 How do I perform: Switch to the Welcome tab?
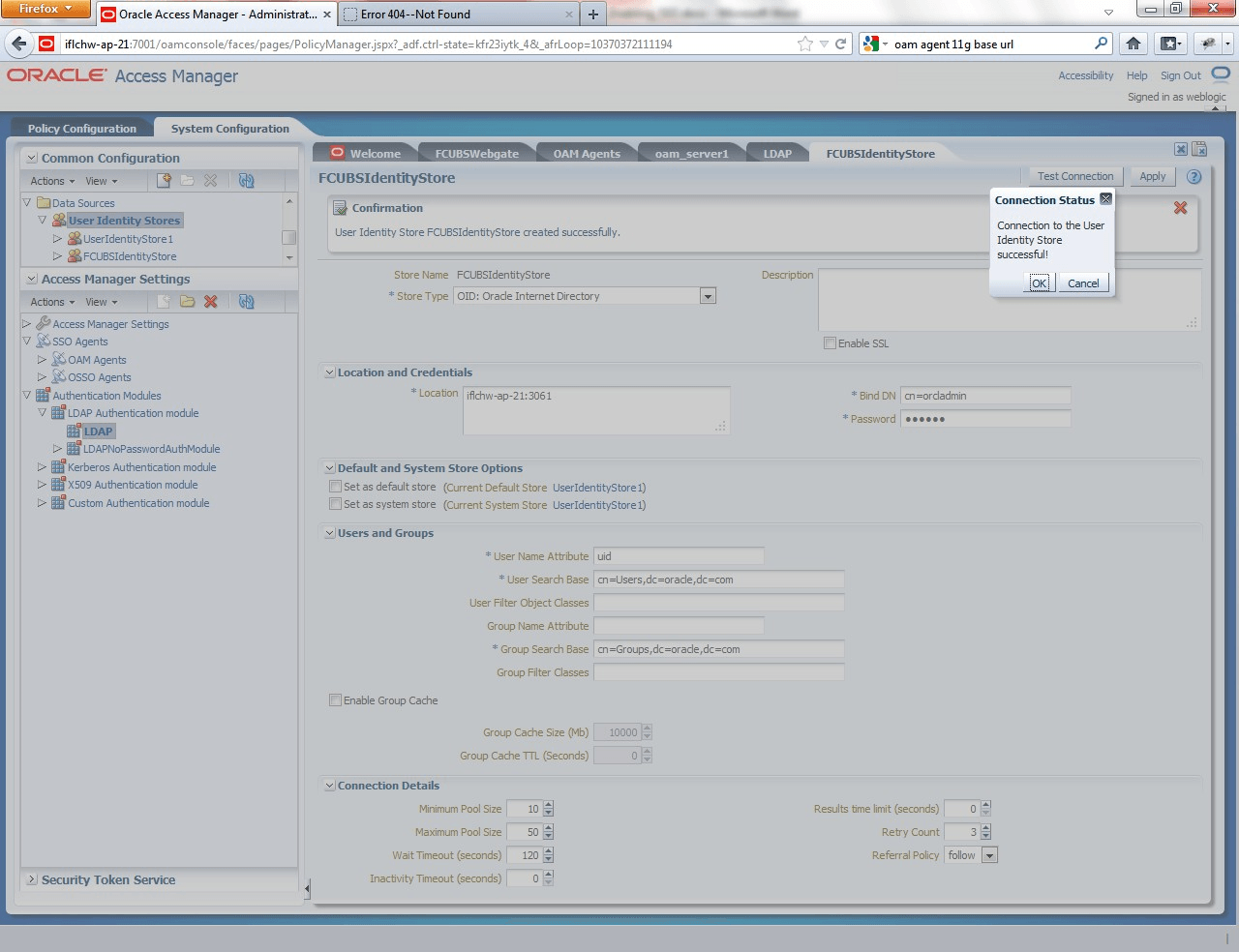(365, 153)
